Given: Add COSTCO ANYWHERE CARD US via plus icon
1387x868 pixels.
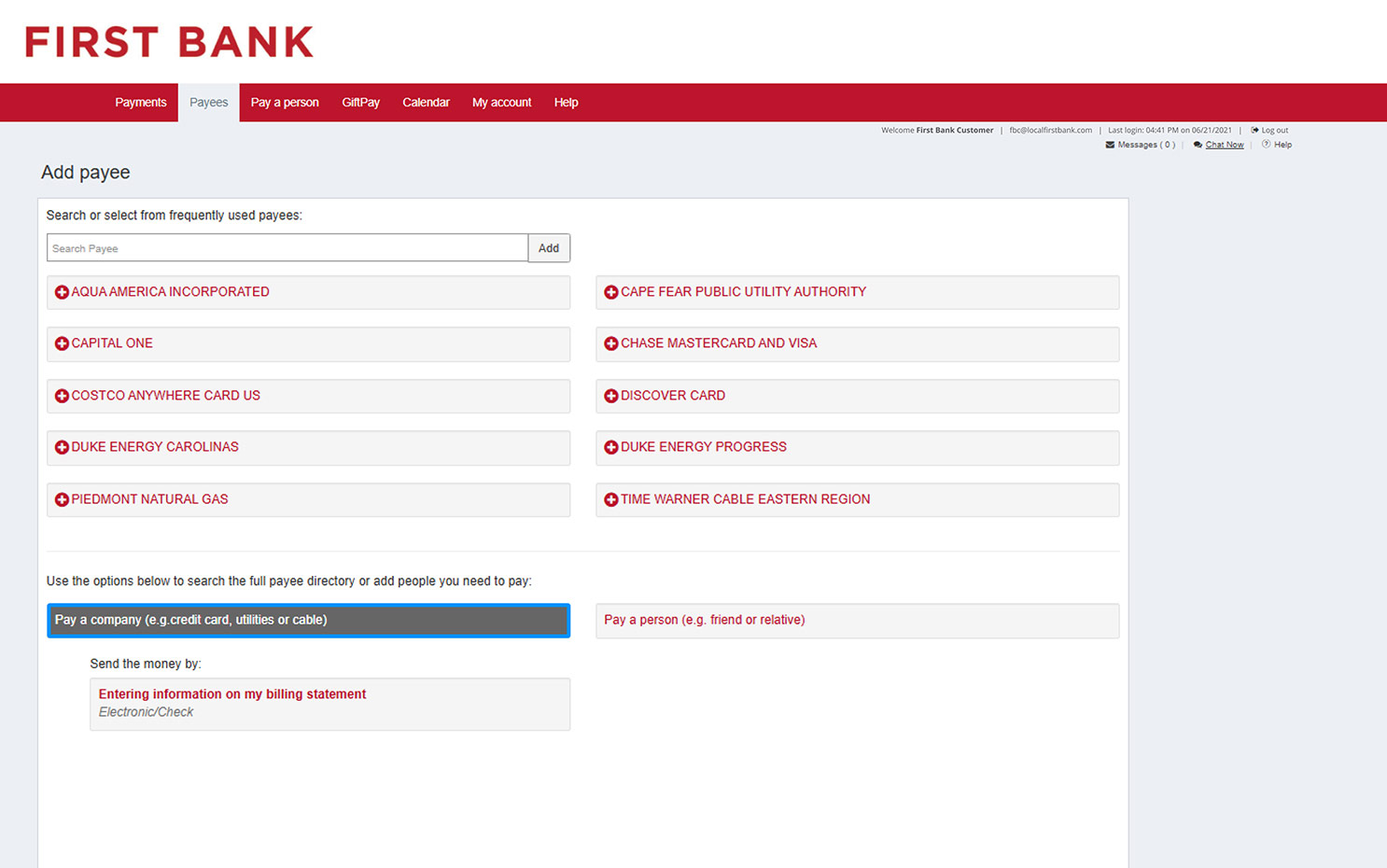Looking at the screenshot, I should click(62, 396).
